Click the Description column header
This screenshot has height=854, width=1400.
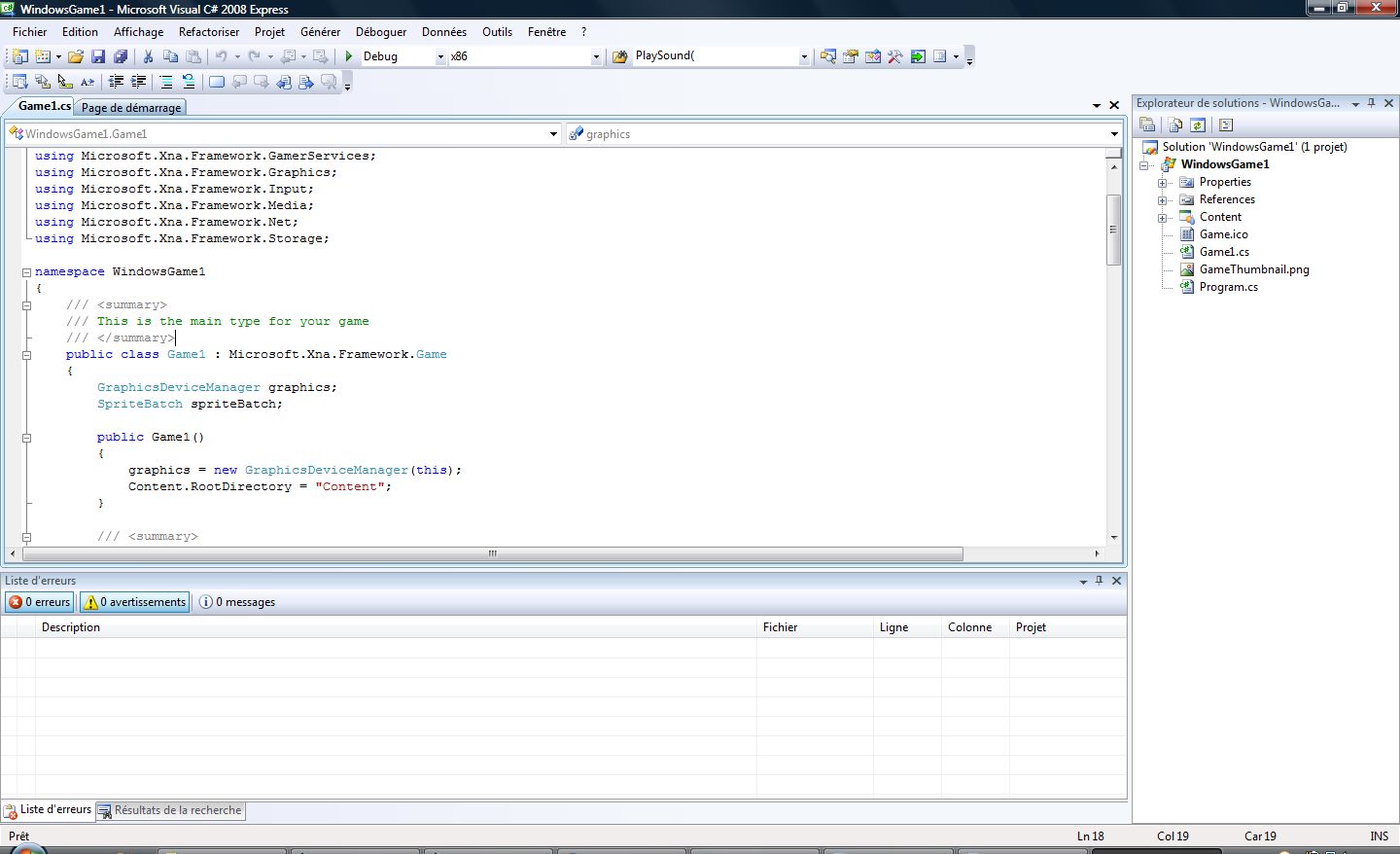coord(71,627)
